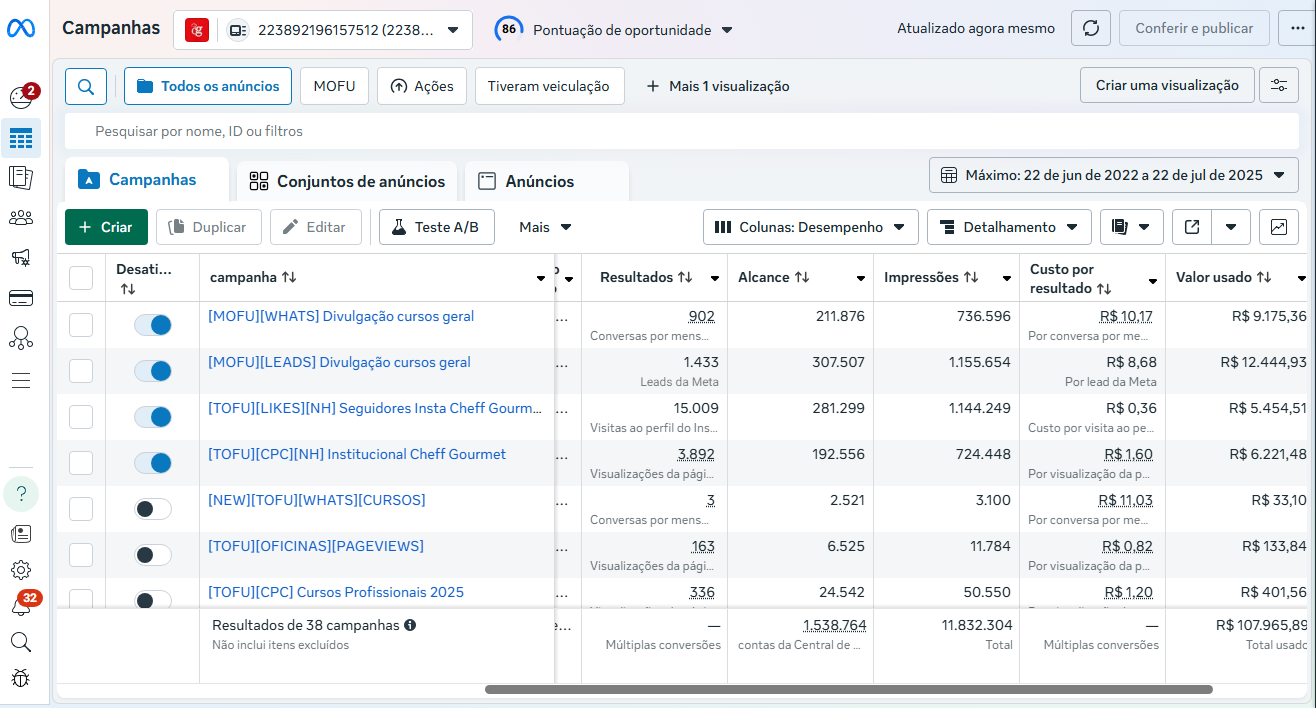Expand the Colunas: Desempenho dropdown
The height and width of the screenshot is (708, 1316).
(810, 227)
